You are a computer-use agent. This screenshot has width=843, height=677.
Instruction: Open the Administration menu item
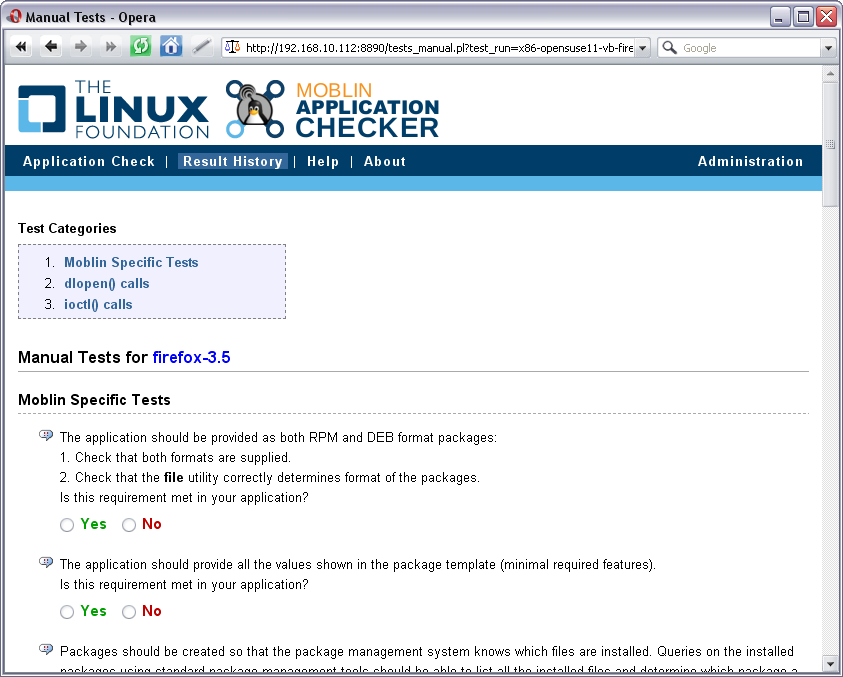(751, 161)
